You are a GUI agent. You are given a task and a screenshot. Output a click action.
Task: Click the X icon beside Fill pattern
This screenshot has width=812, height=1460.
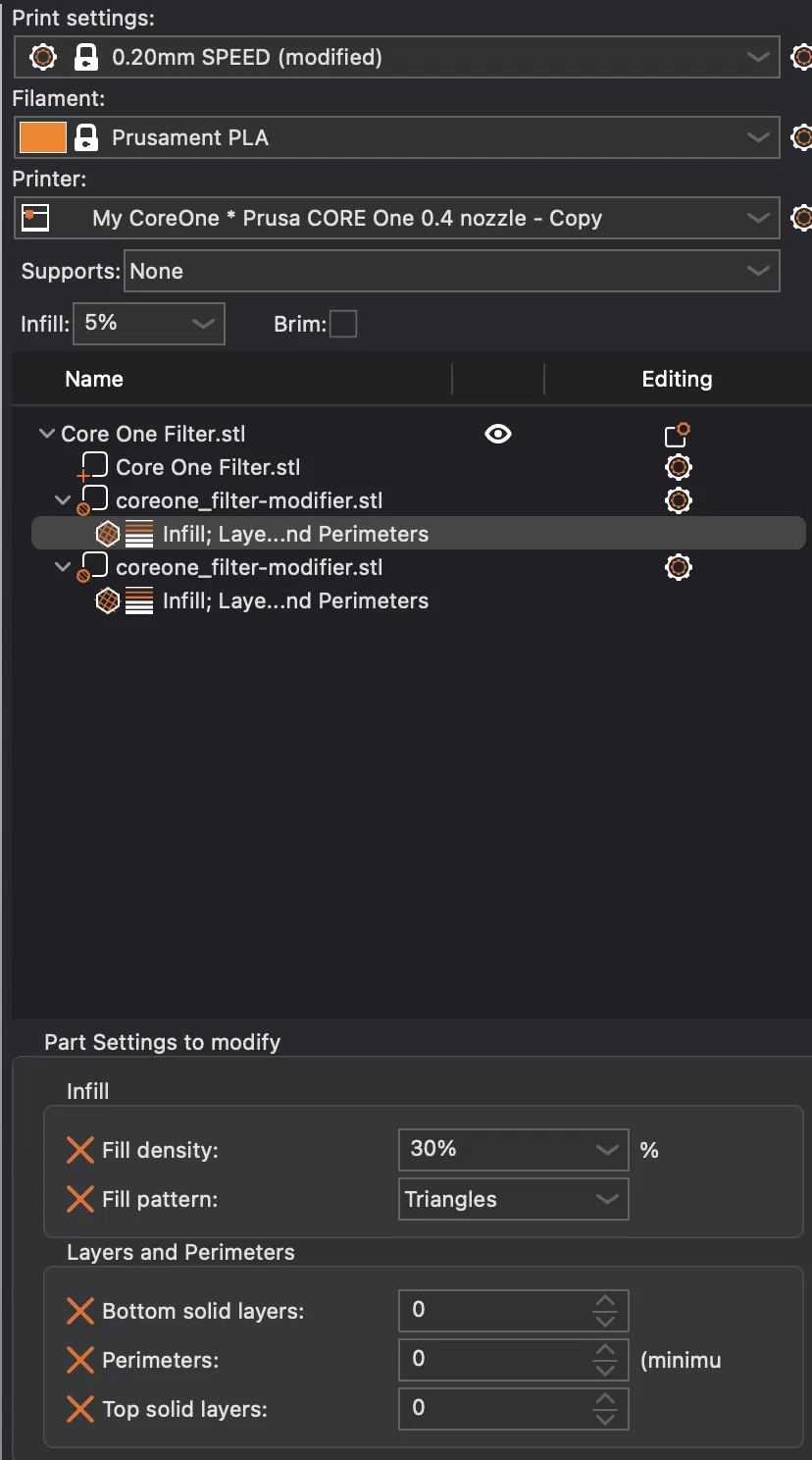pos(80,1199)
